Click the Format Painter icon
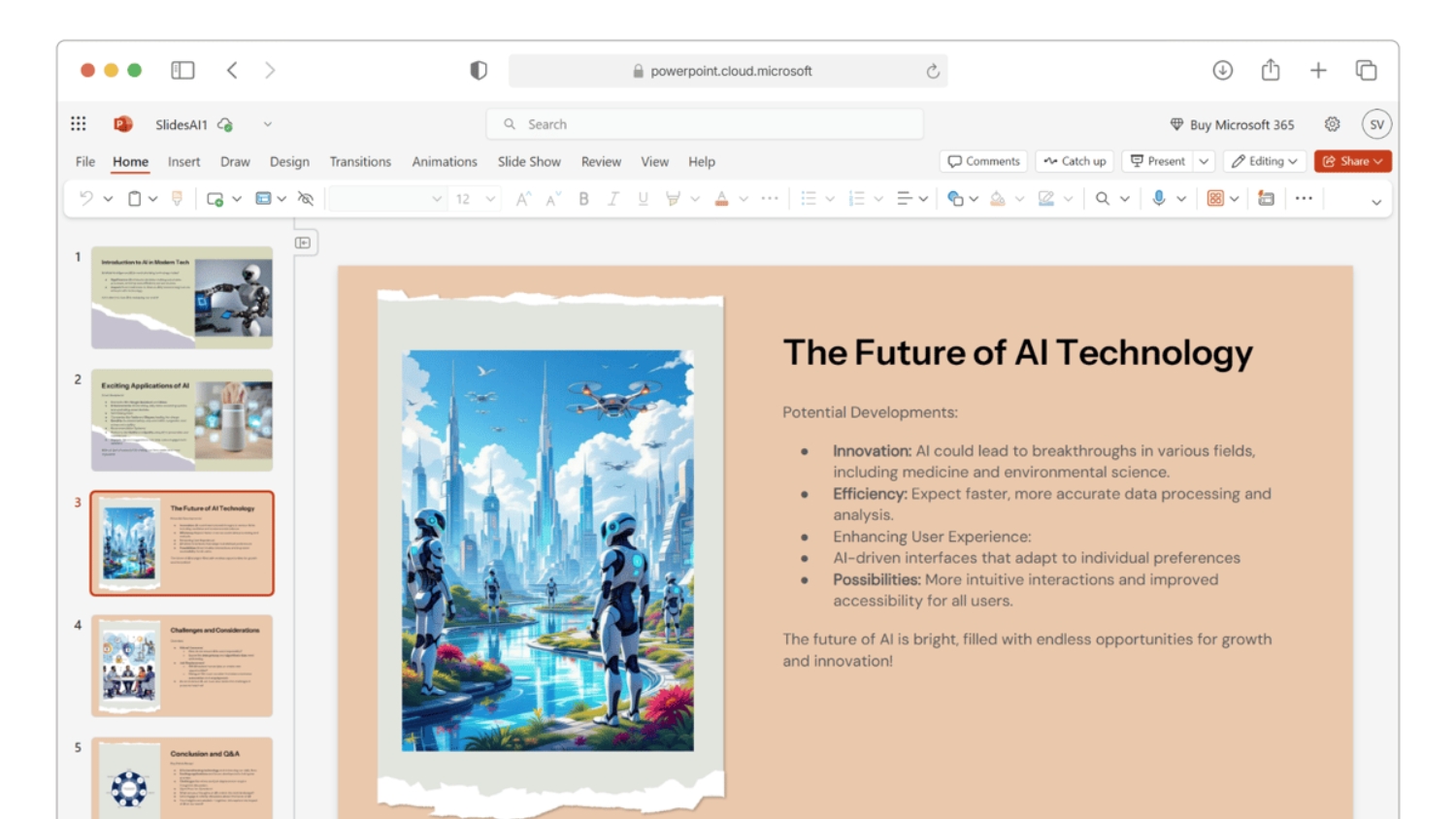The height and width of the screenshot is (819, 1456). tap(177, 199)
